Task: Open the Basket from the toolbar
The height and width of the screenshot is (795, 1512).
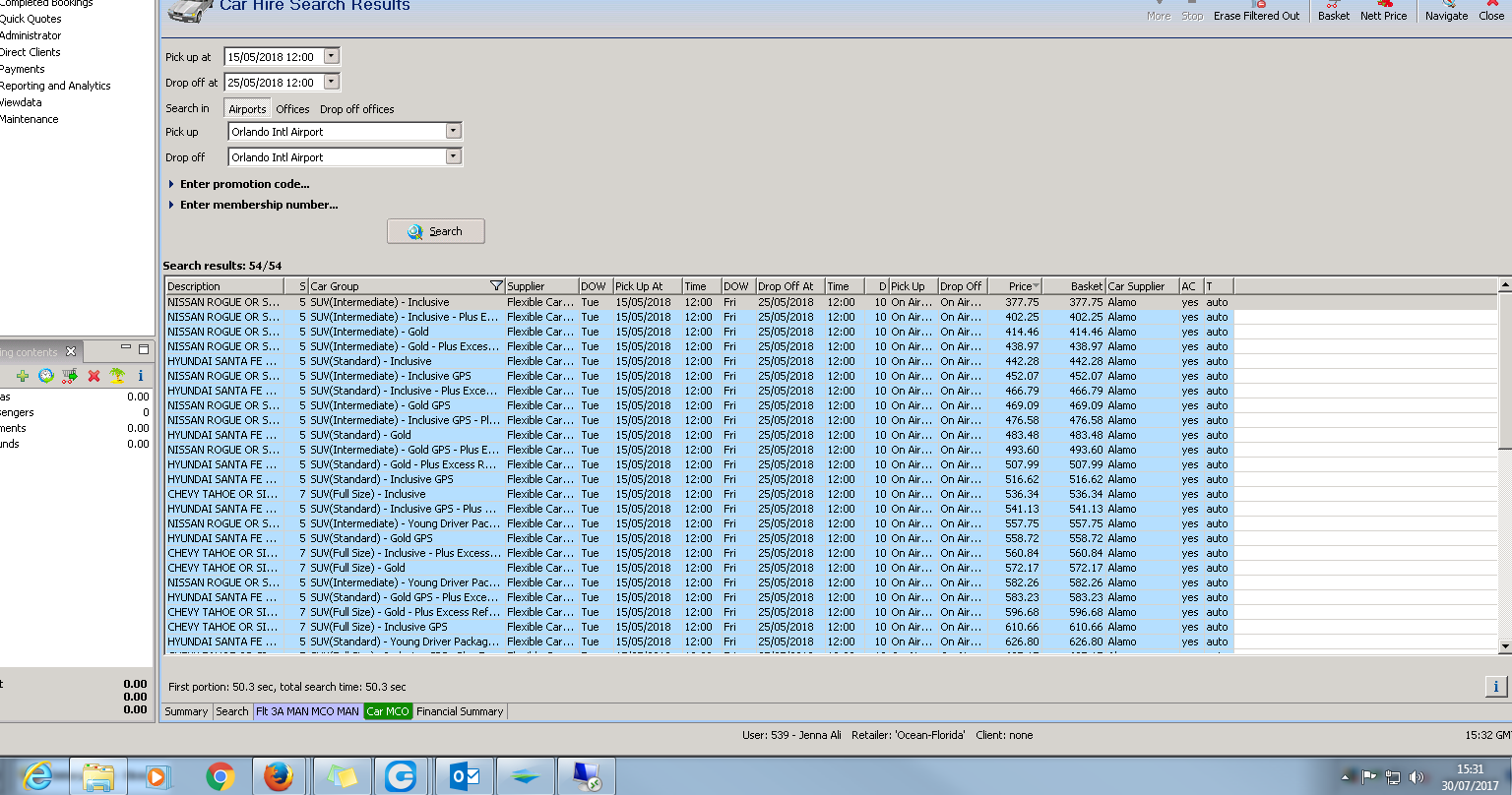Action: click(x=1334, y=11)
